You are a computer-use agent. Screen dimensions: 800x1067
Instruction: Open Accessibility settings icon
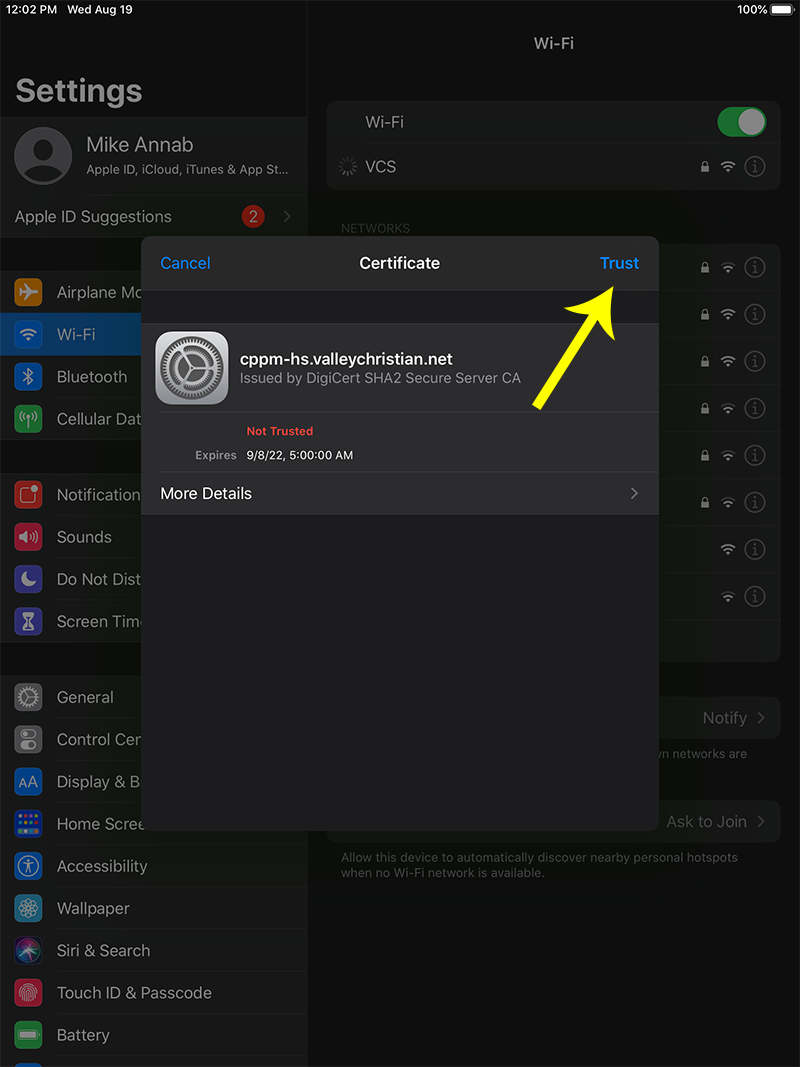[28, 866]
